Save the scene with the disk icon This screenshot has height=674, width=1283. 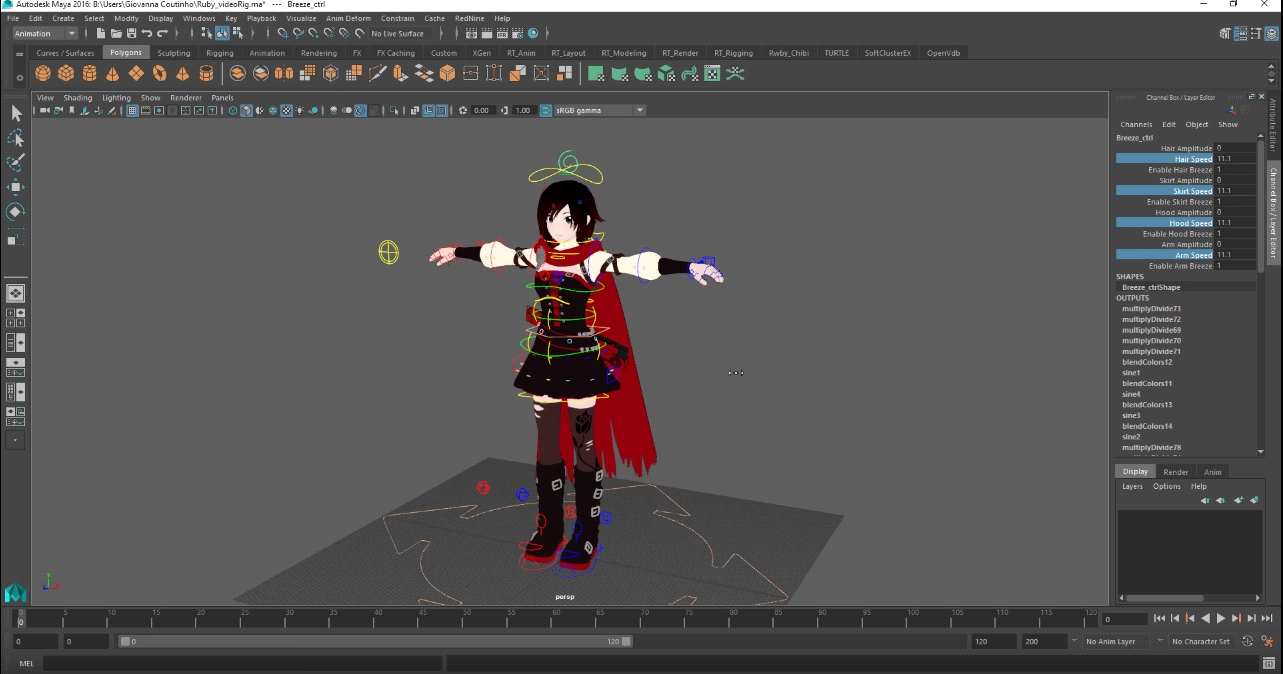[132, 34]
